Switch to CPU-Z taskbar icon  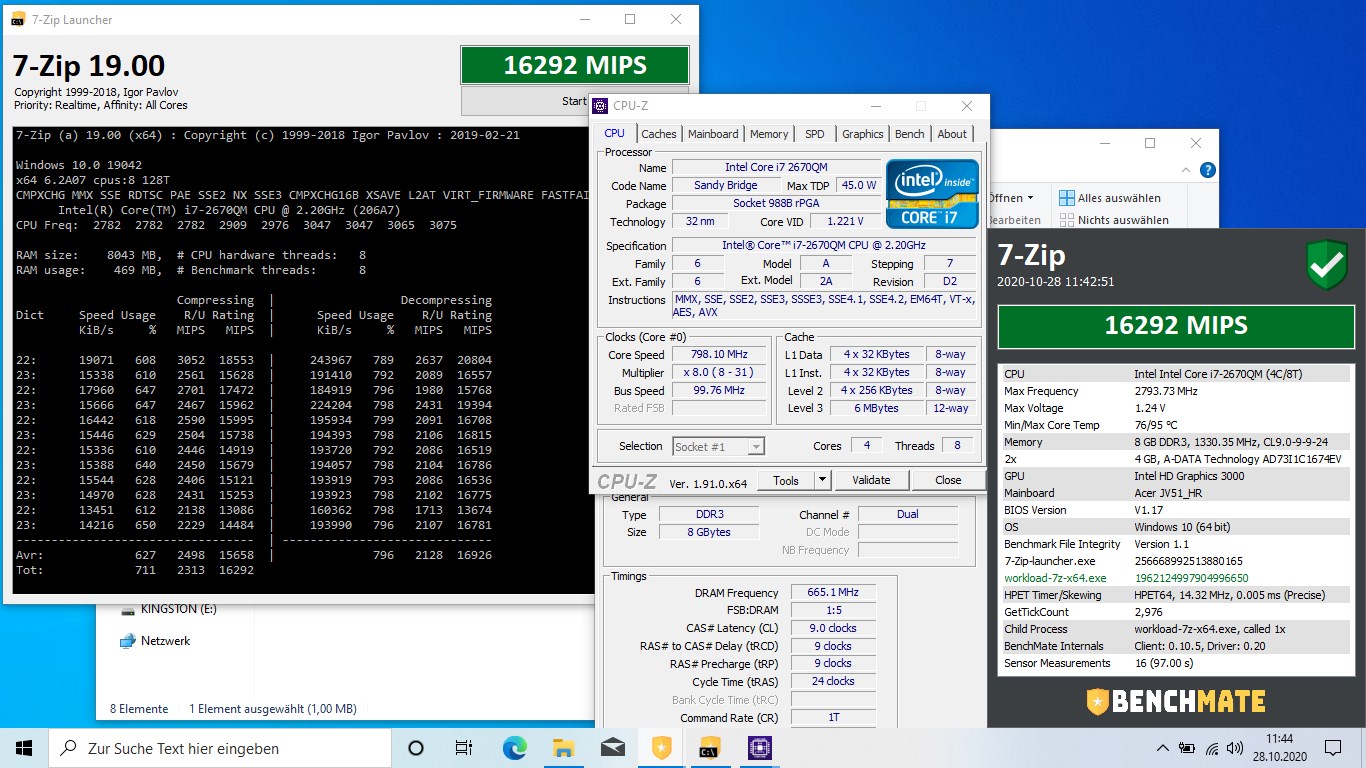[759, 748]
